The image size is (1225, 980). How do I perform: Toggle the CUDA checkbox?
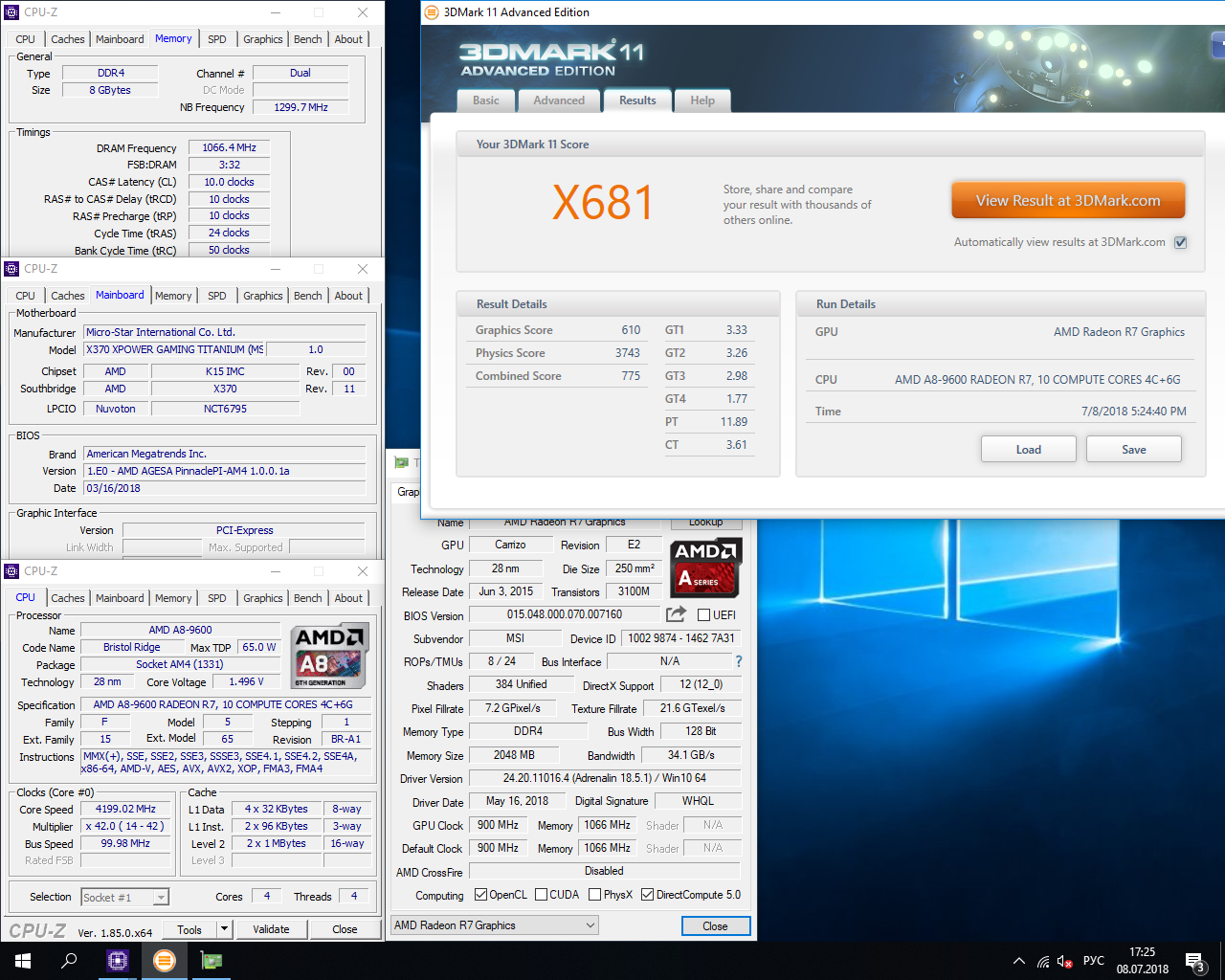click(542, 895)
